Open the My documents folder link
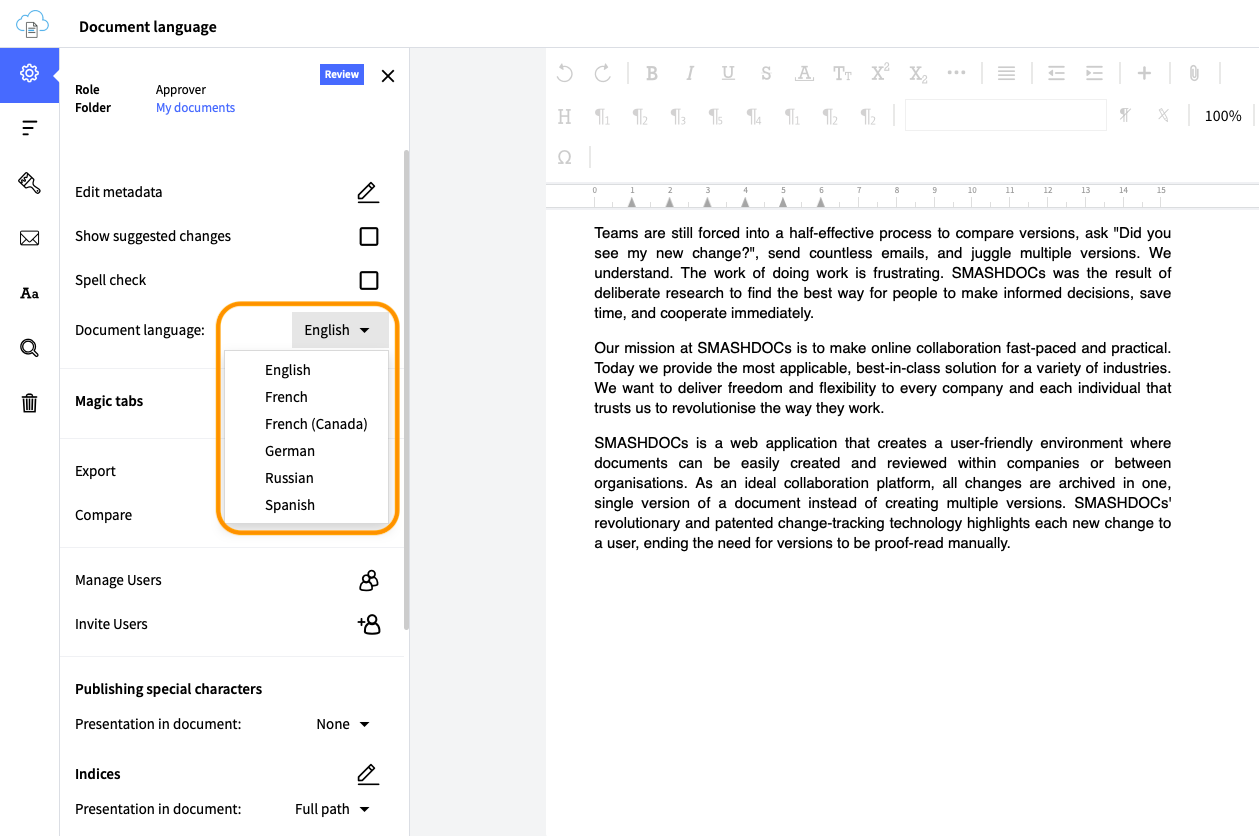This screenshot has width=1259, height=836. 195,108
